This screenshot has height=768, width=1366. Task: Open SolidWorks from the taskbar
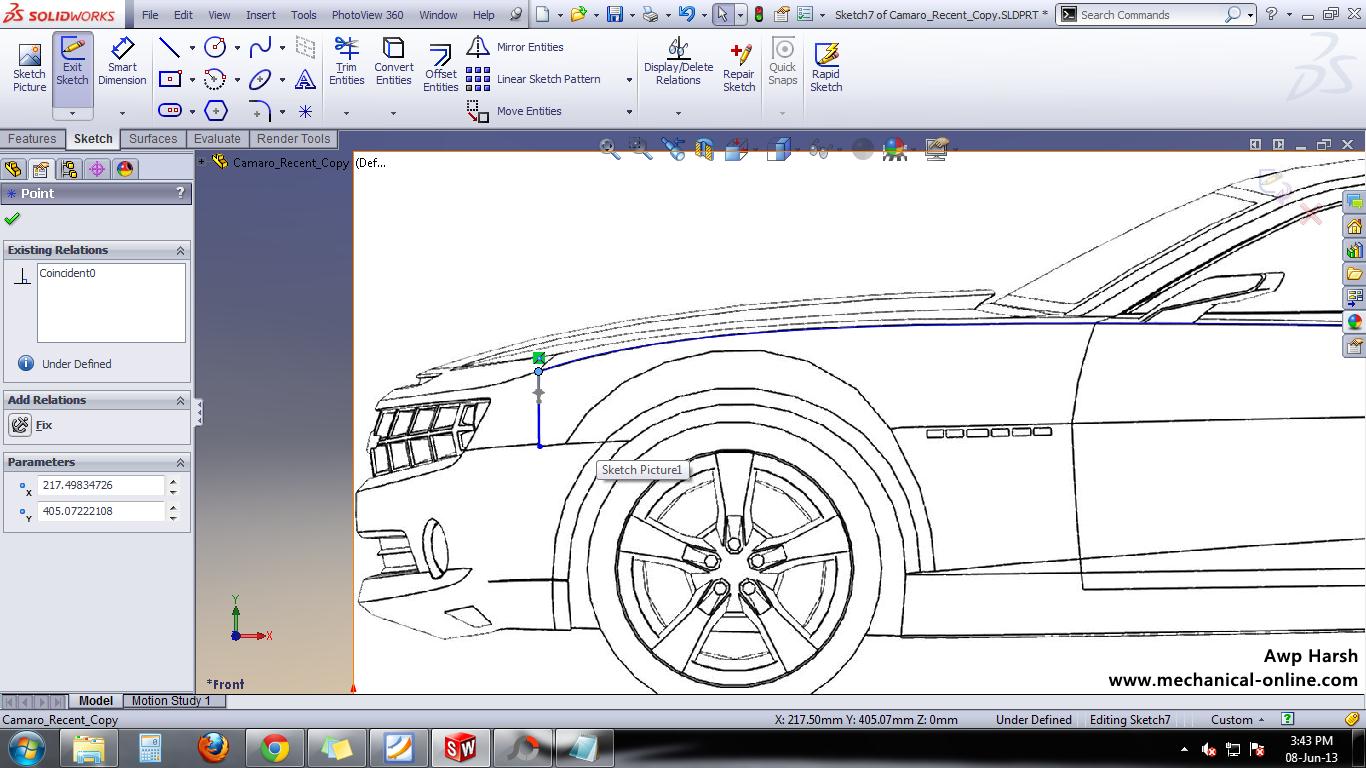coord(461,747)
